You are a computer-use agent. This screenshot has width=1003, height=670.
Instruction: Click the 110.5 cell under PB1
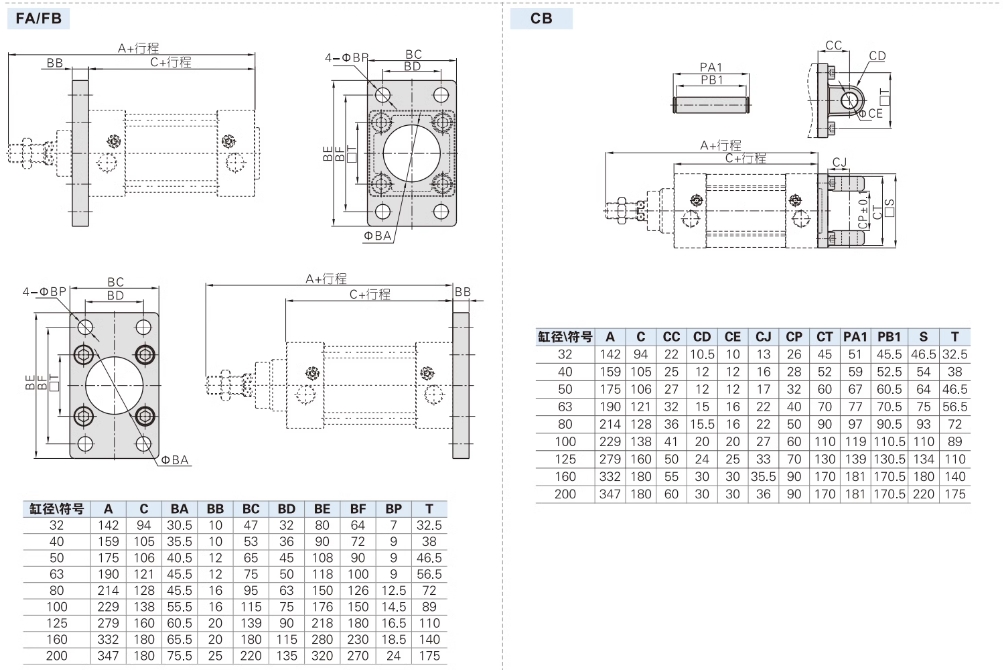pyautogui.click(x=889, y=442)
